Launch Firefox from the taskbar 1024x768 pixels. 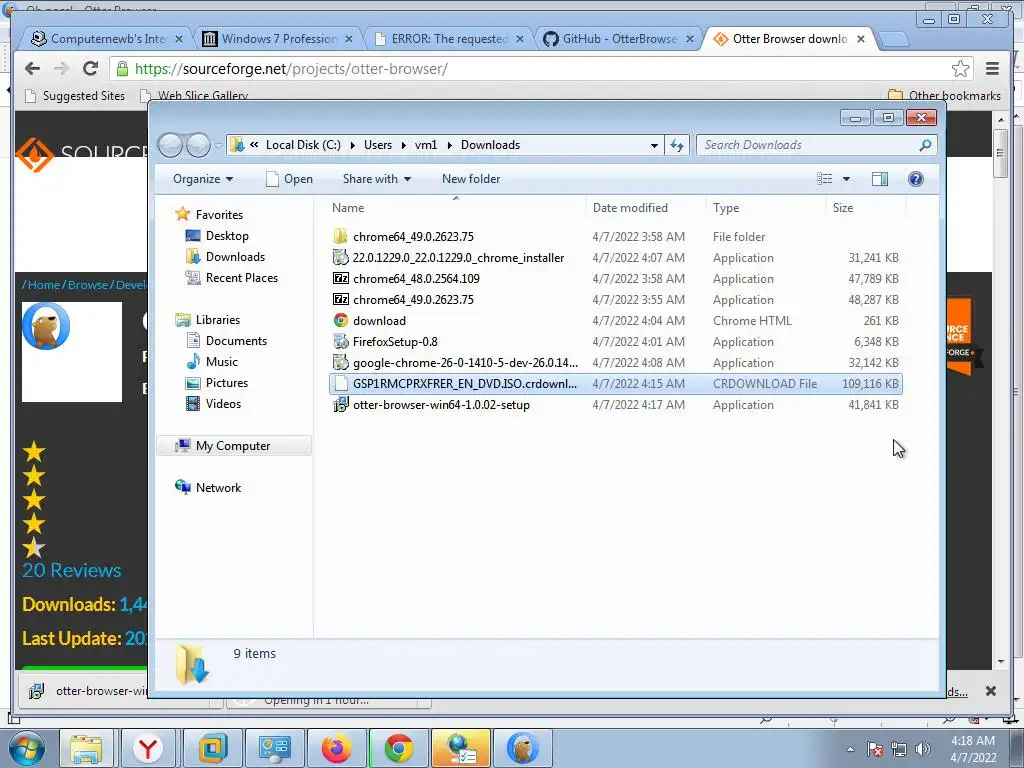pos(336,749)
